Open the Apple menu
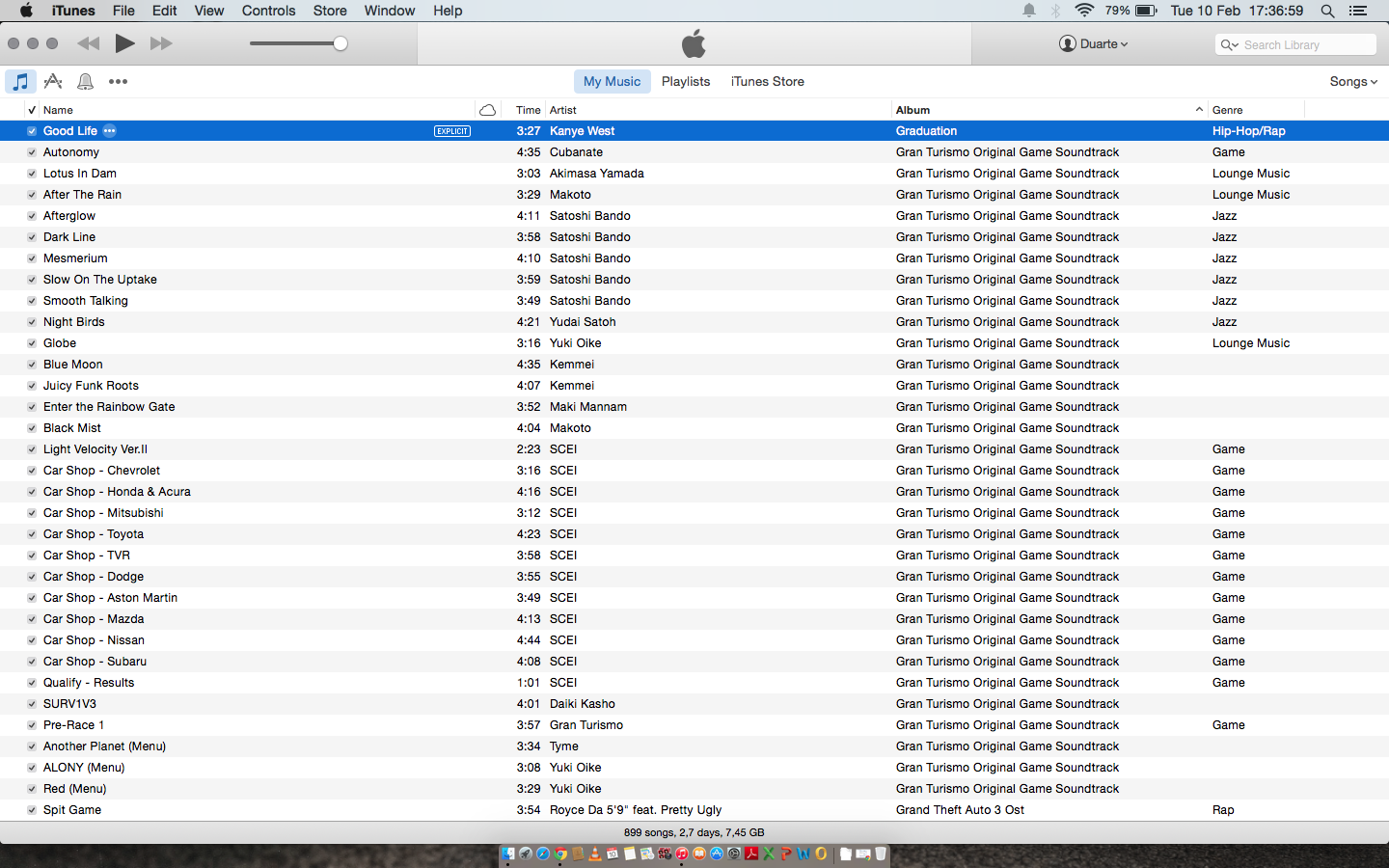This screenshot has height=868, width=1389. 26,11
